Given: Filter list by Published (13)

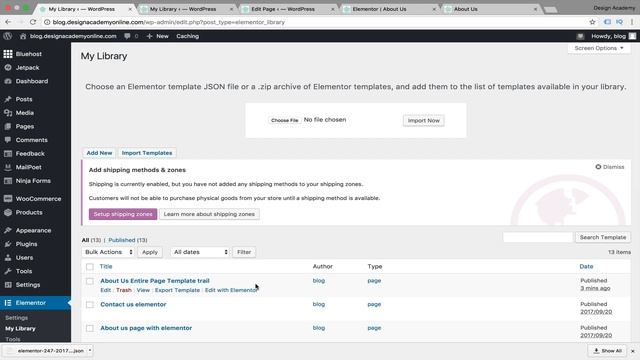Looking at the screenshot, I should (128, 240).
